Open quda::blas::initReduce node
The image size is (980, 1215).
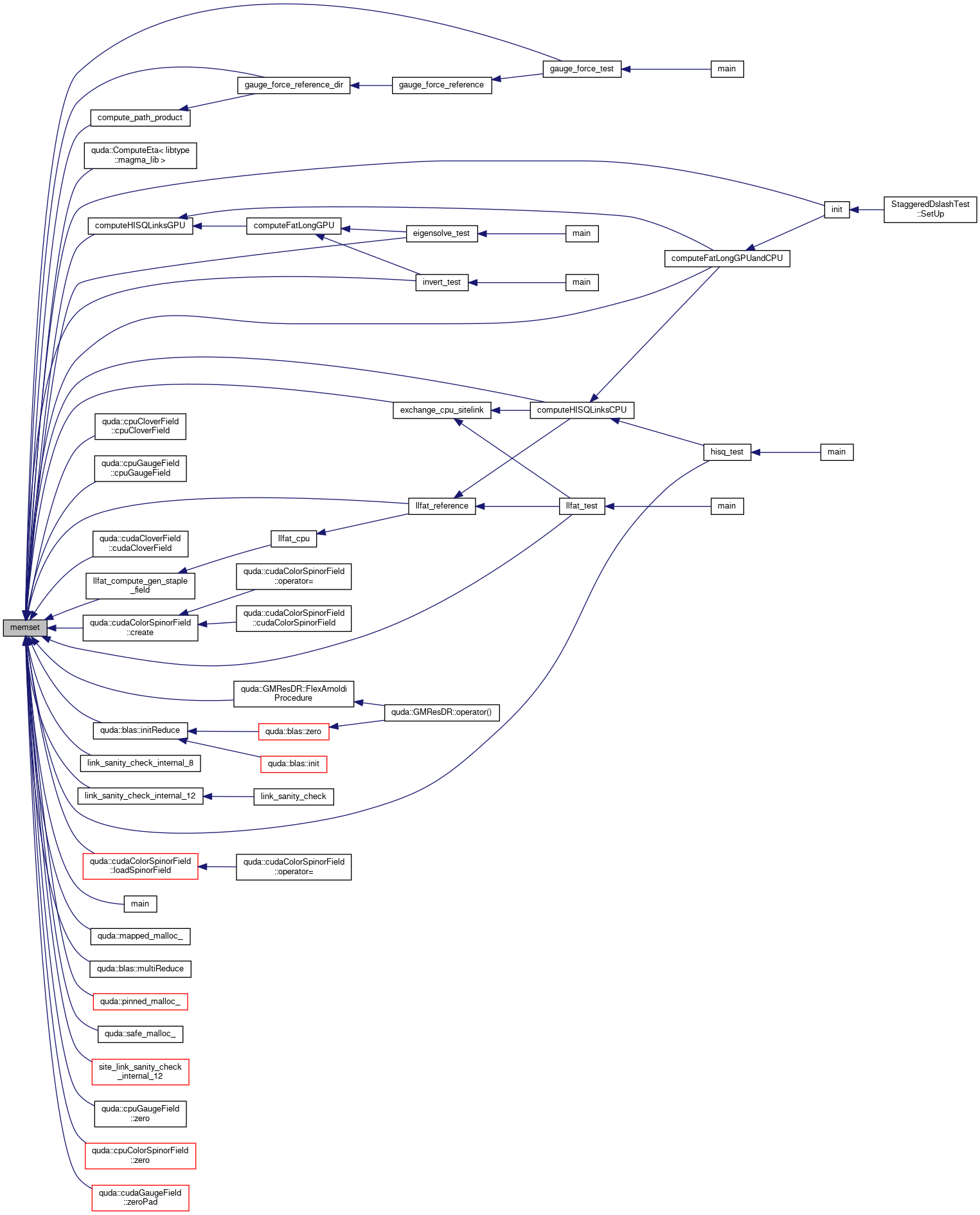(x=140, y=731)
